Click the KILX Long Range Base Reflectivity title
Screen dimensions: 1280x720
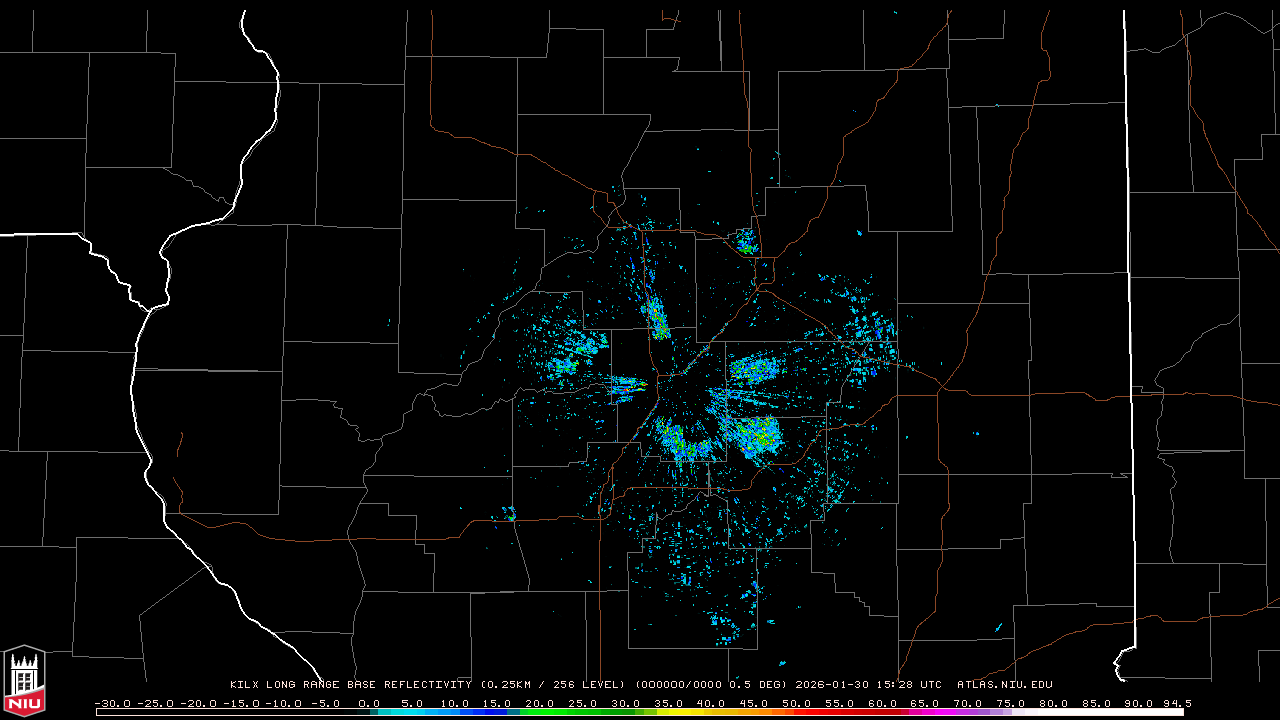point(350,685)
